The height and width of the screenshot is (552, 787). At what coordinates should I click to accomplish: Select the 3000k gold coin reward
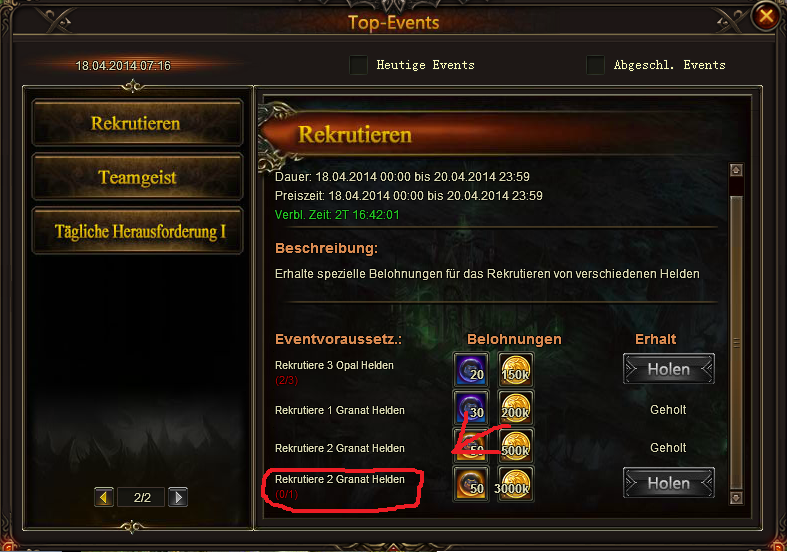coord(515,484)
